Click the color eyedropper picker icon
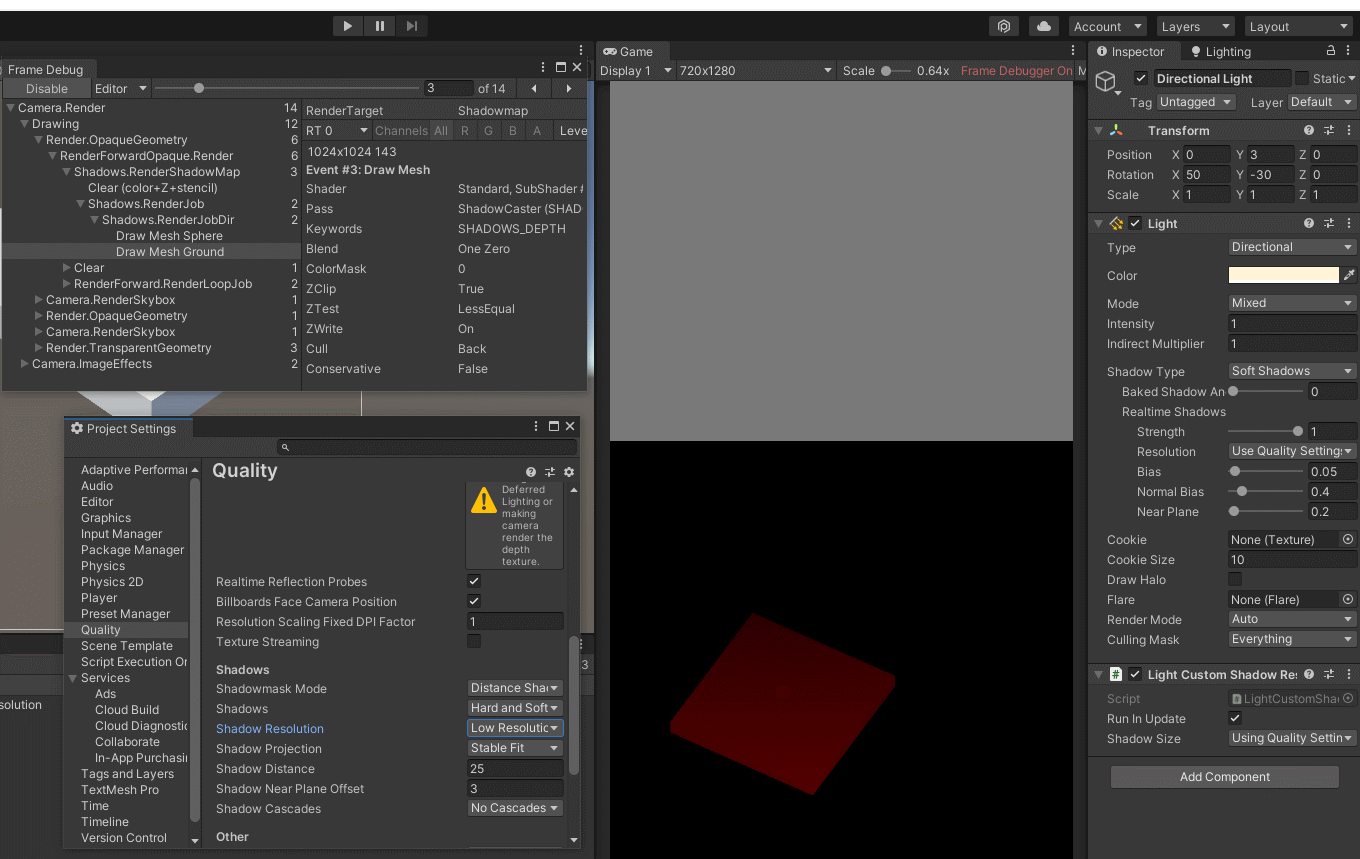The image size is (1360, 859). pyautogui.click(x=1349, y=275)
